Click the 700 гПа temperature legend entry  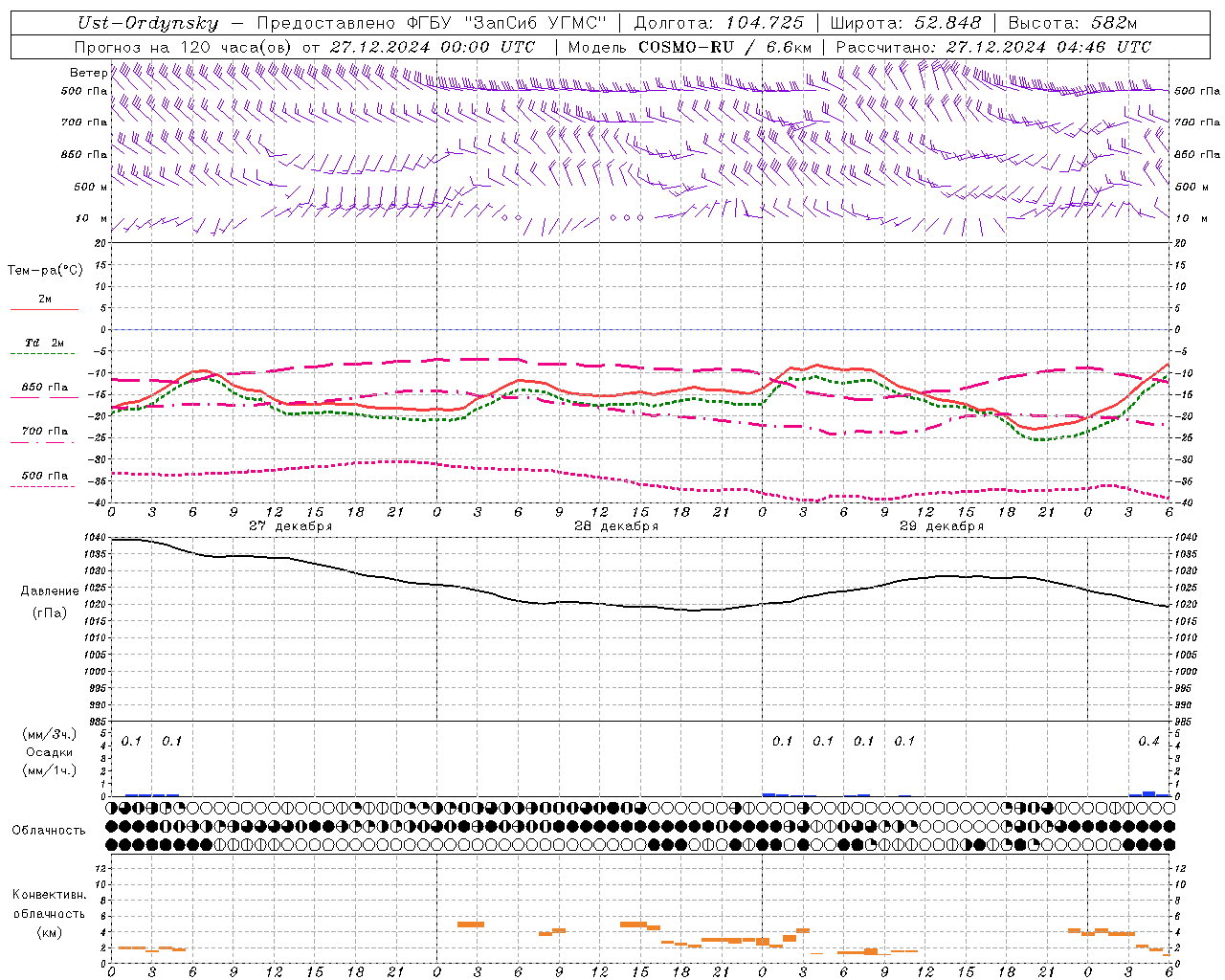44,432
